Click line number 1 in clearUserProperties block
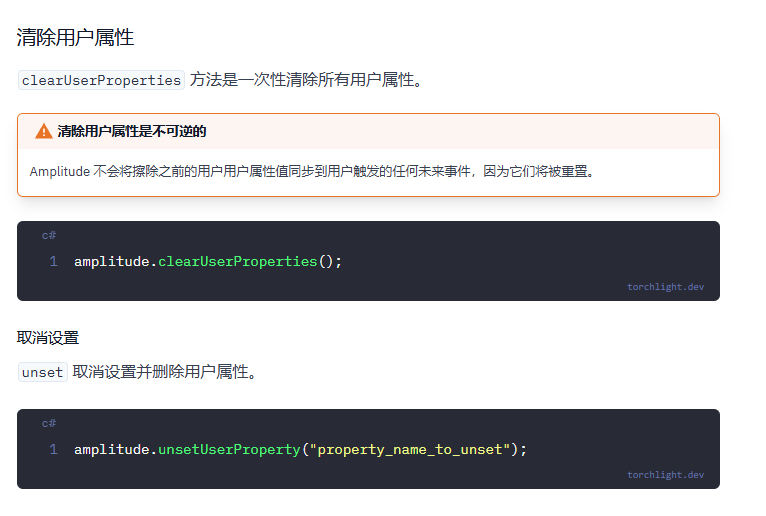766x516 pixels. pyautogui.click(x=53, y=261)
